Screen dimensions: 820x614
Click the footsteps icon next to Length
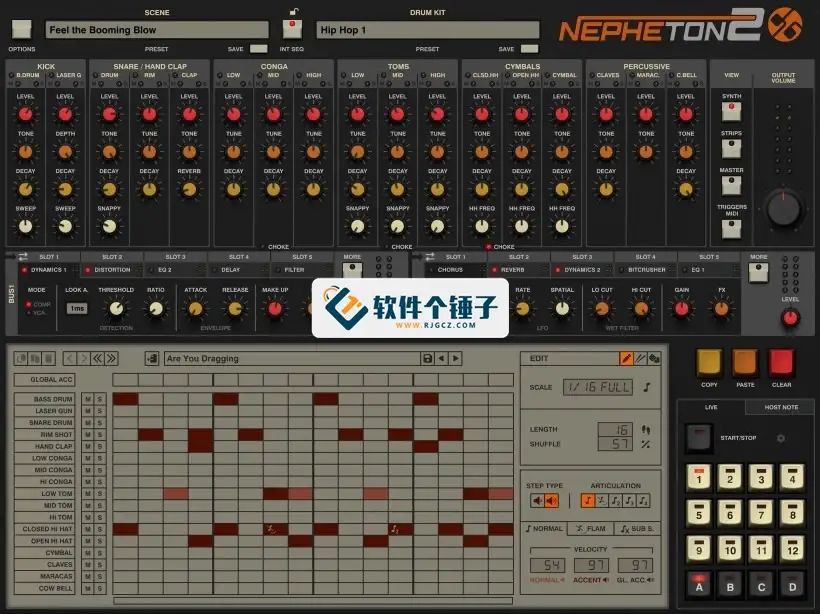tap(645, 429)
